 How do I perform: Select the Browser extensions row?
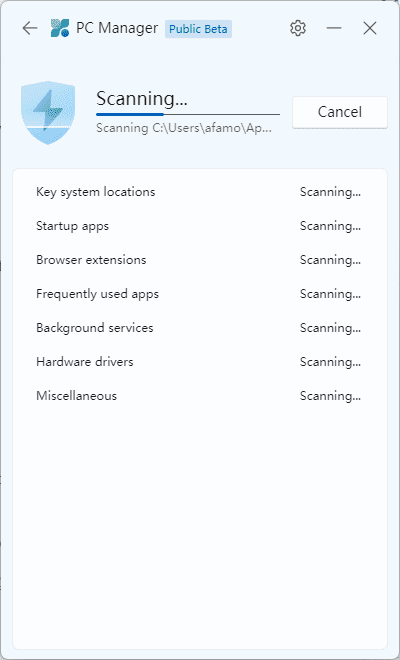[x=200, y=260]
